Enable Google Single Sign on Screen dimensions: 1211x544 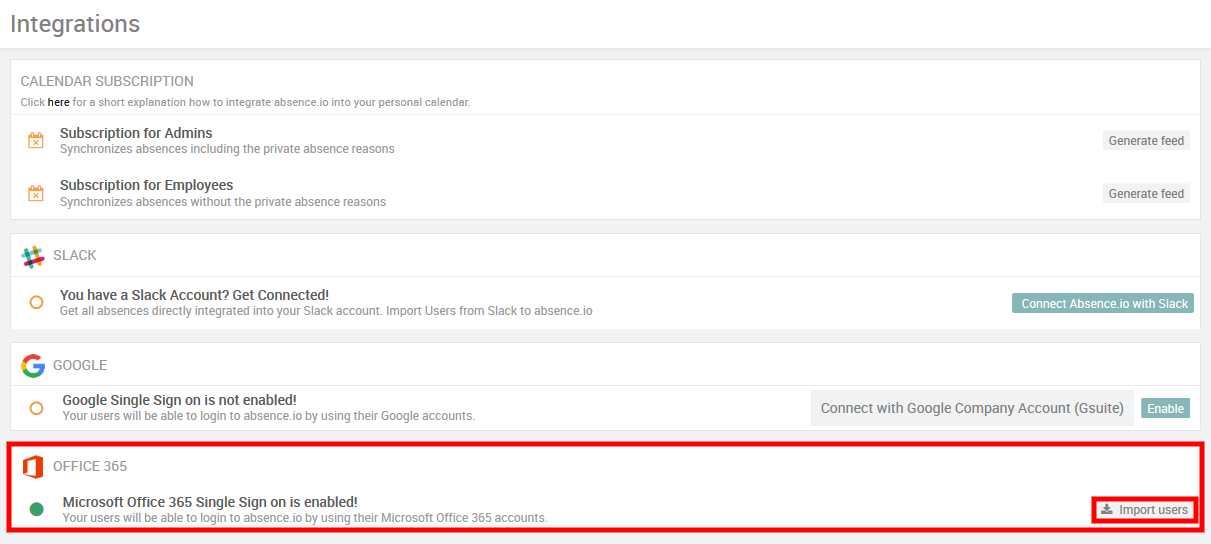click(x=1165, y=408)
